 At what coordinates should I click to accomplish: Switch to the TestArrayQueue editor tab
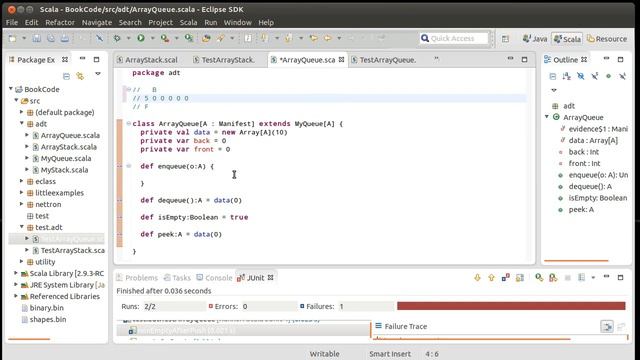384,60
